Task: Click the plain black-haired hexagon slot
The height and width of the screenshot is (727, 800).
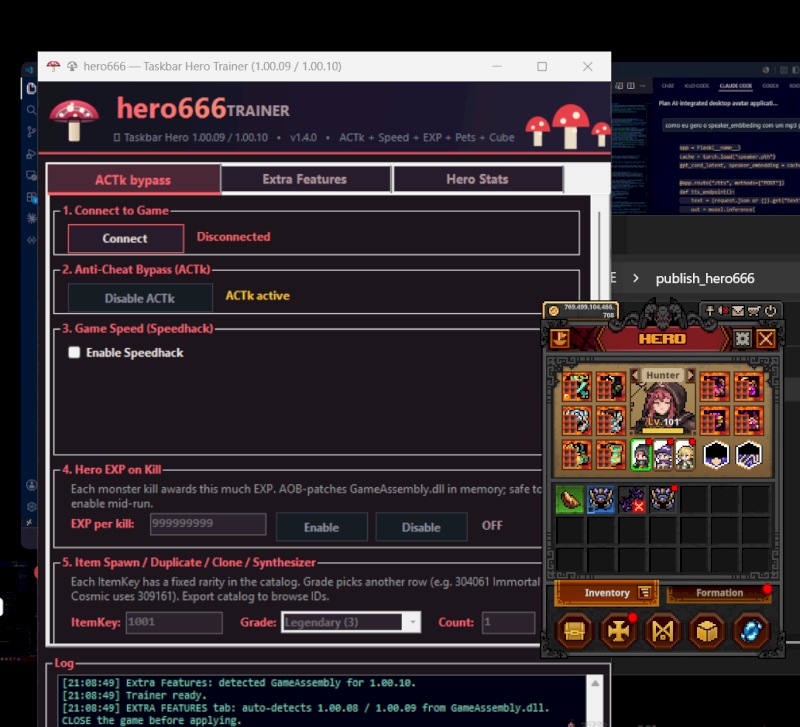Action: click(x=716, y=455)
